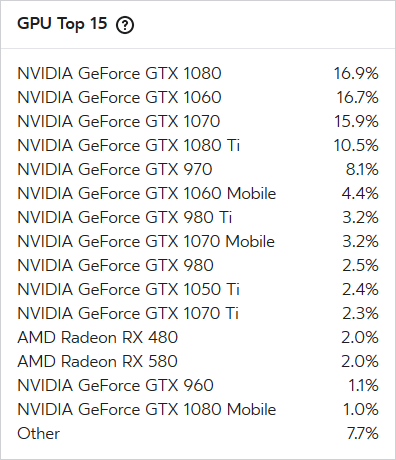Select the Other category row
The width and height of the screenshot is (396, 460).
click(x=198, y=433)
